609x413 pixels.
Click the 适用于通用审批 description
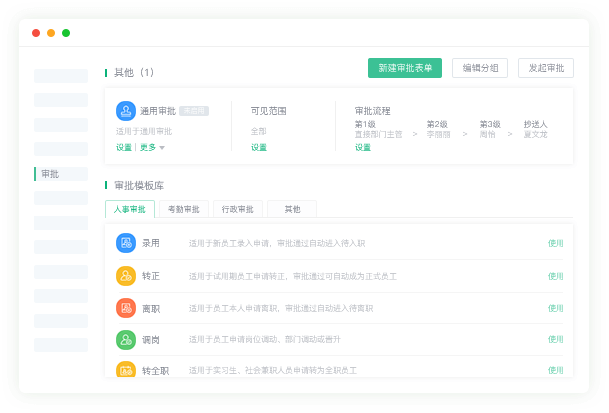(x=144, y=131)
